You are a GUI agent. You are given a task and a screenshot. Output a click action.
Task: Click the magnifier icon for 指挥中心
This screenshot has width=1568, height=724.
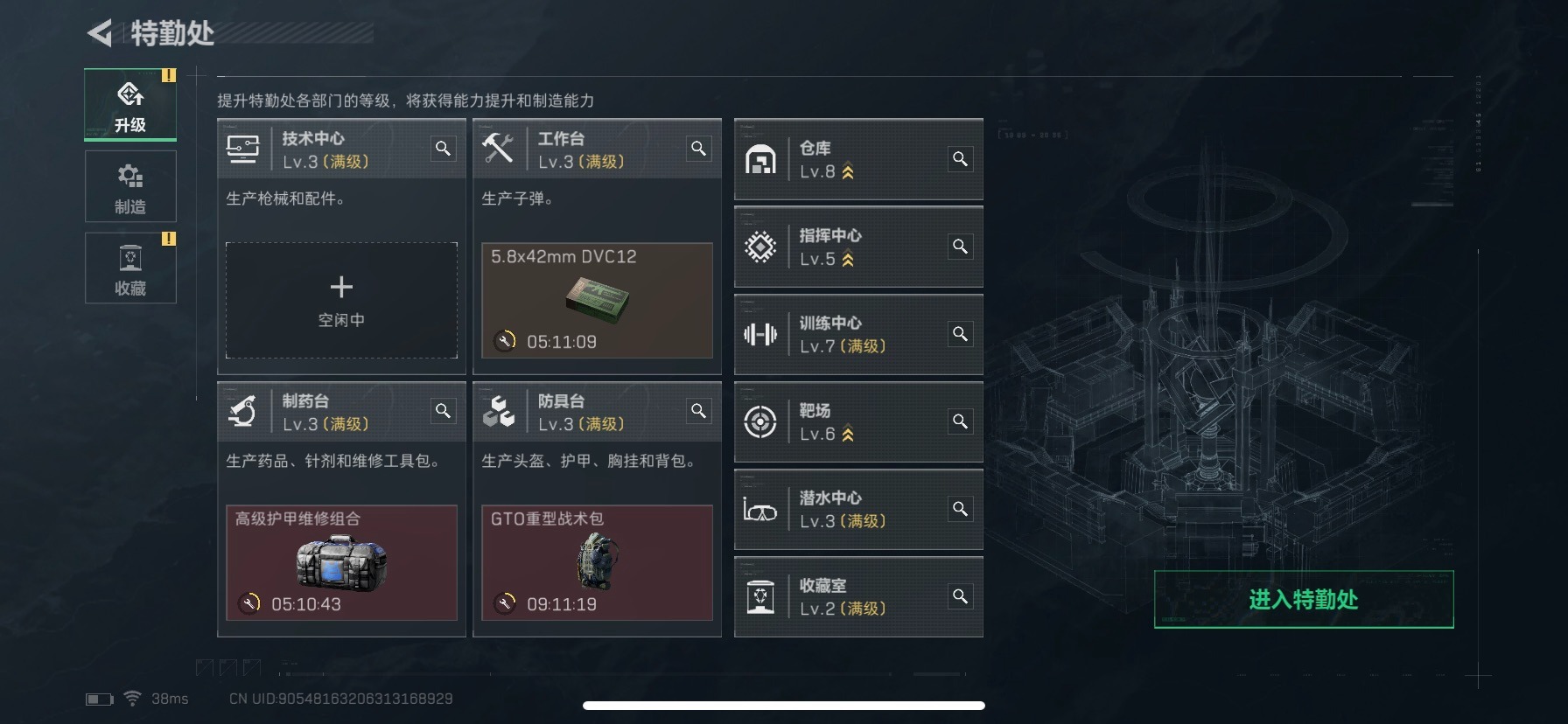click(x=960, y=247)
